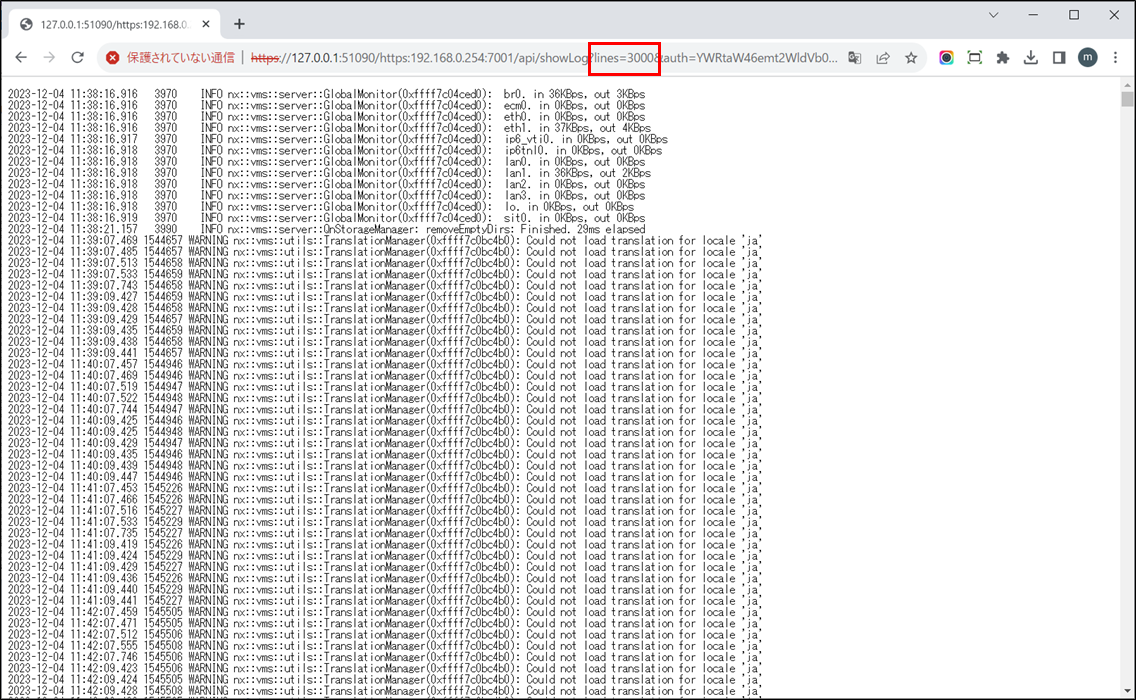
Task: Go back with the back arrow
Action: pos(21,59)
